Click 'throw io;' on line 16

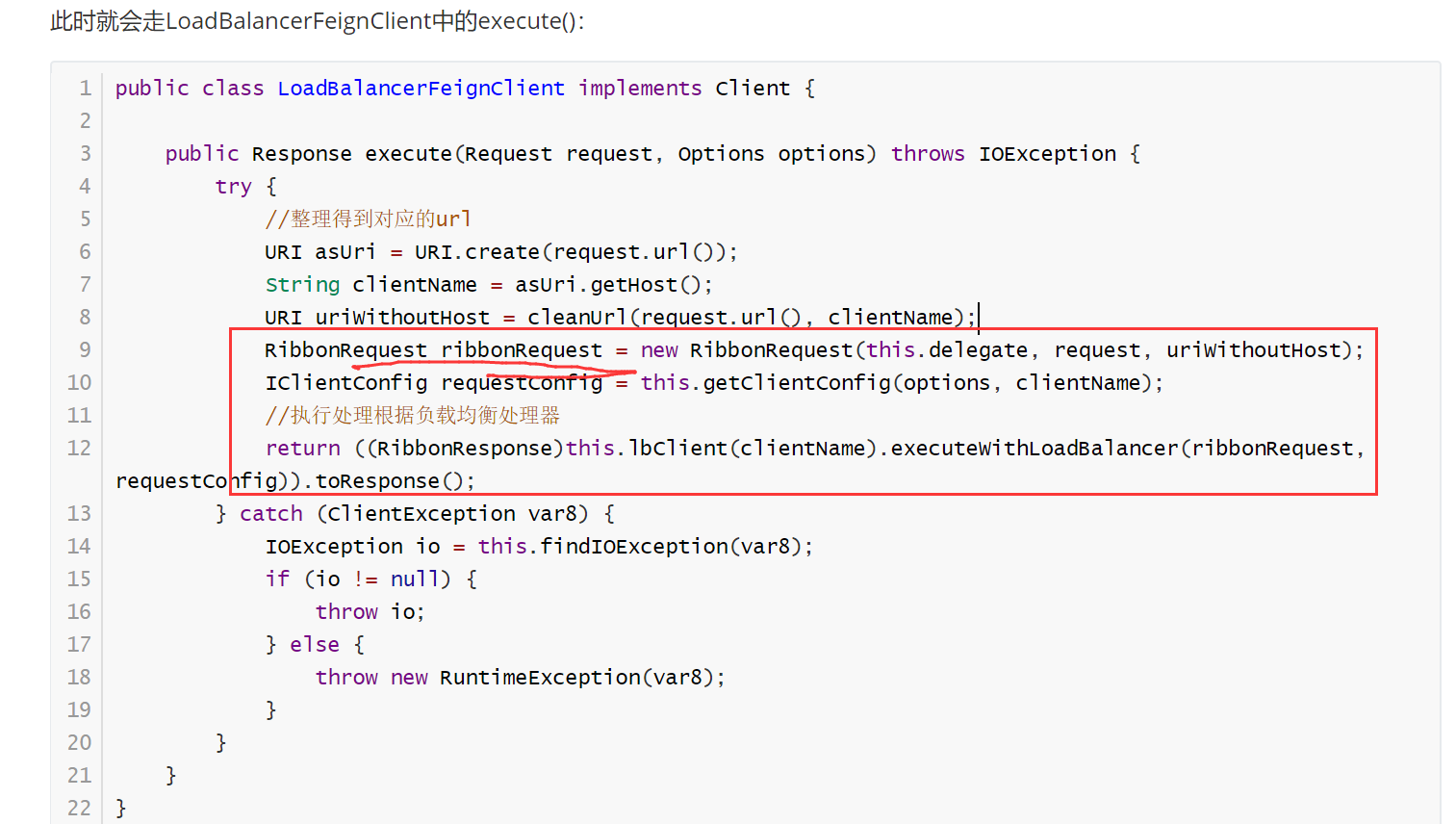point(370,612)
